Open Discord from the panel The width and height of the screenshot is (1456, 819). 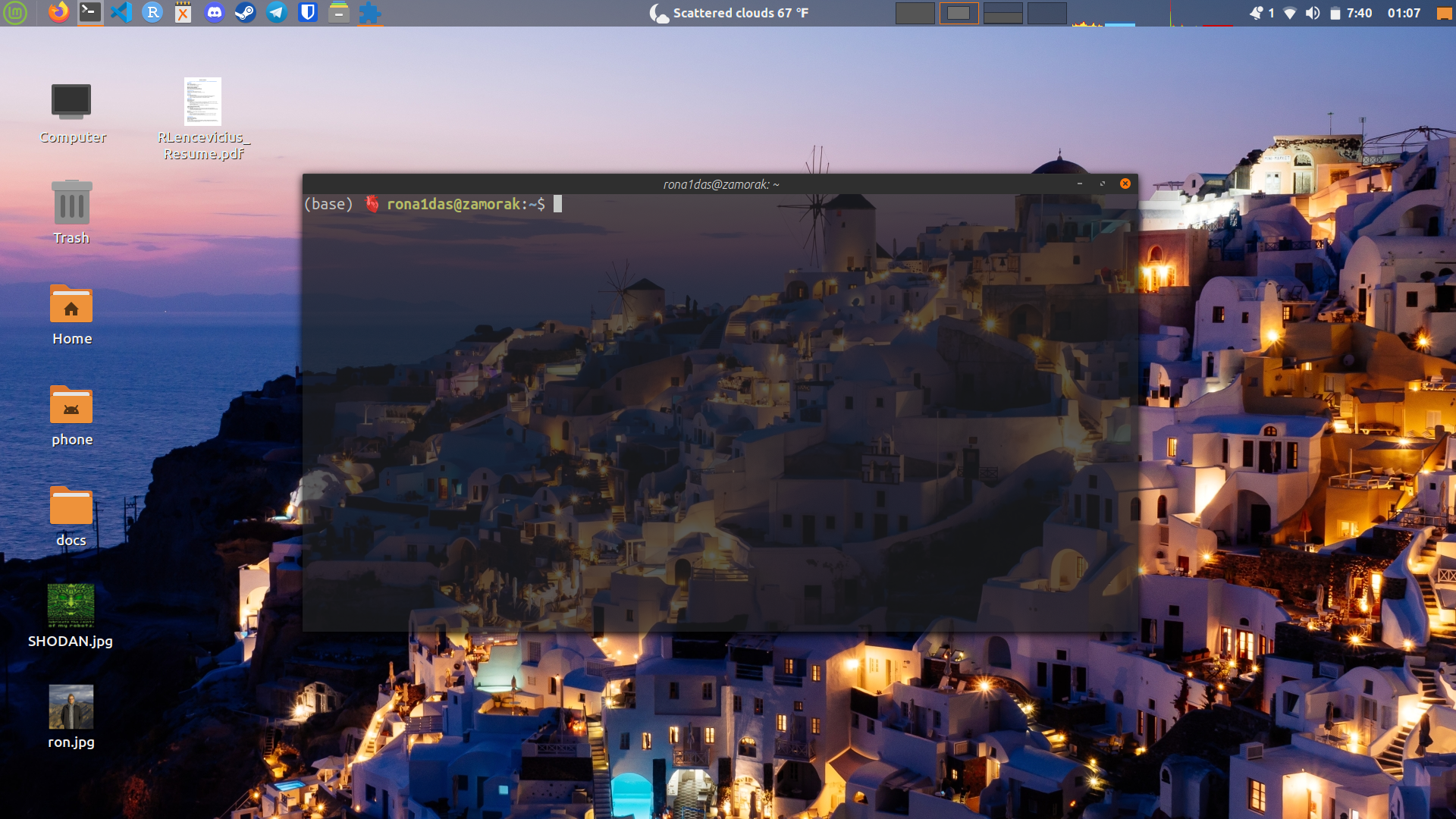[215, 12]
